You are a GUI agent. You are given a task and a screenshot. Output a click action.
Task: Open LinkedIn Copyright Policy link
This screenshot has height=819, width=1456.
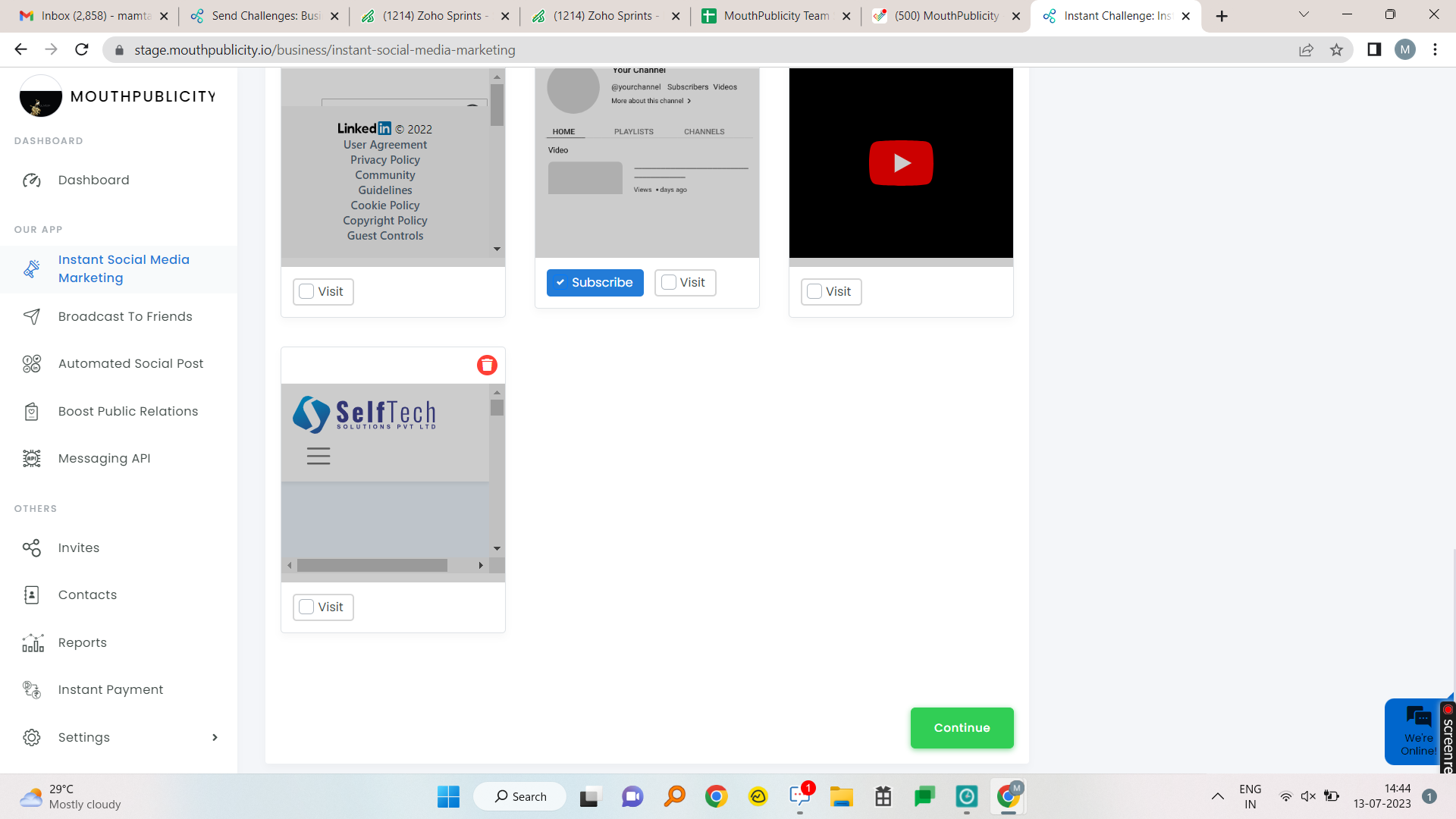(x=385, y=221)
